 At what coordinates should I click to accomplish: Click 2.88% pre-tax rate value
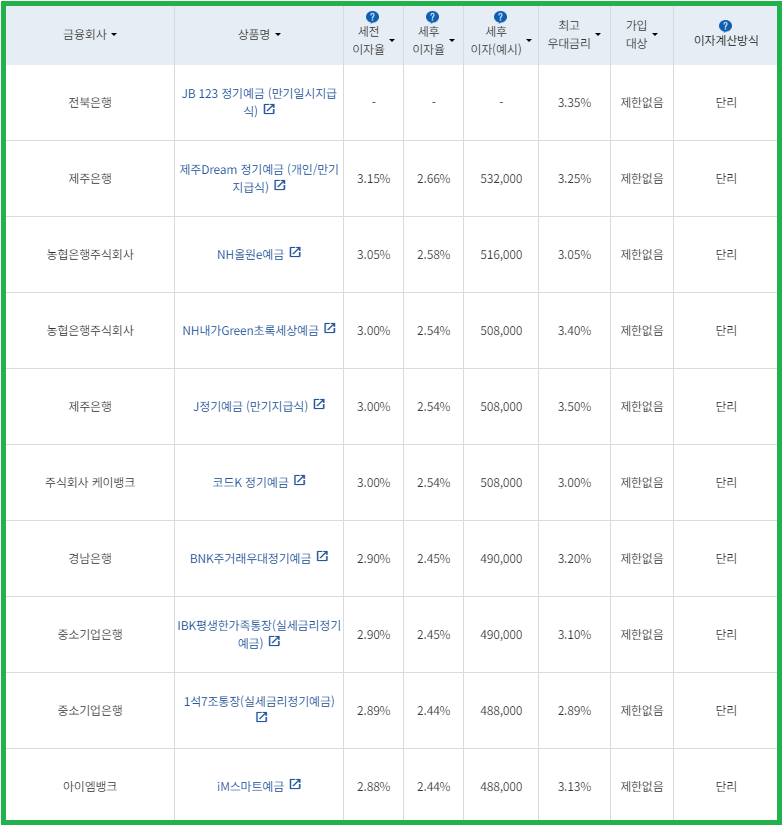(374, 787)
